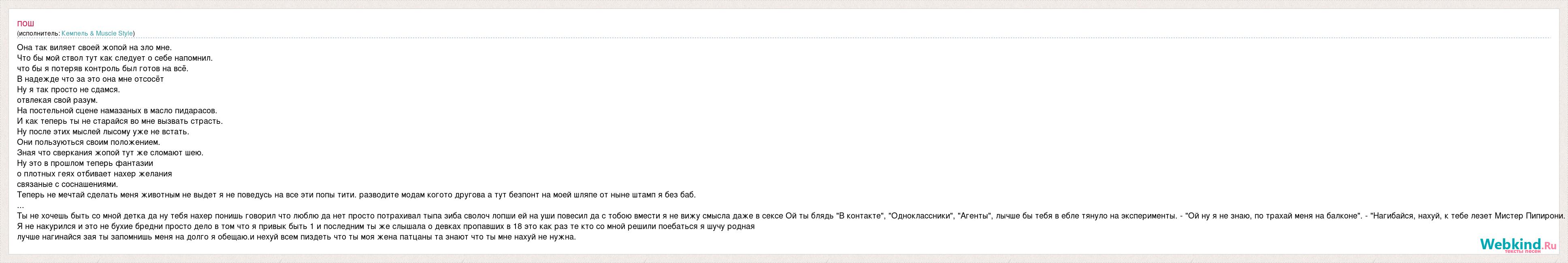
Task: Click the line starting "Теперь не мечтай сделать"
Action: click(x=356, y=195)
